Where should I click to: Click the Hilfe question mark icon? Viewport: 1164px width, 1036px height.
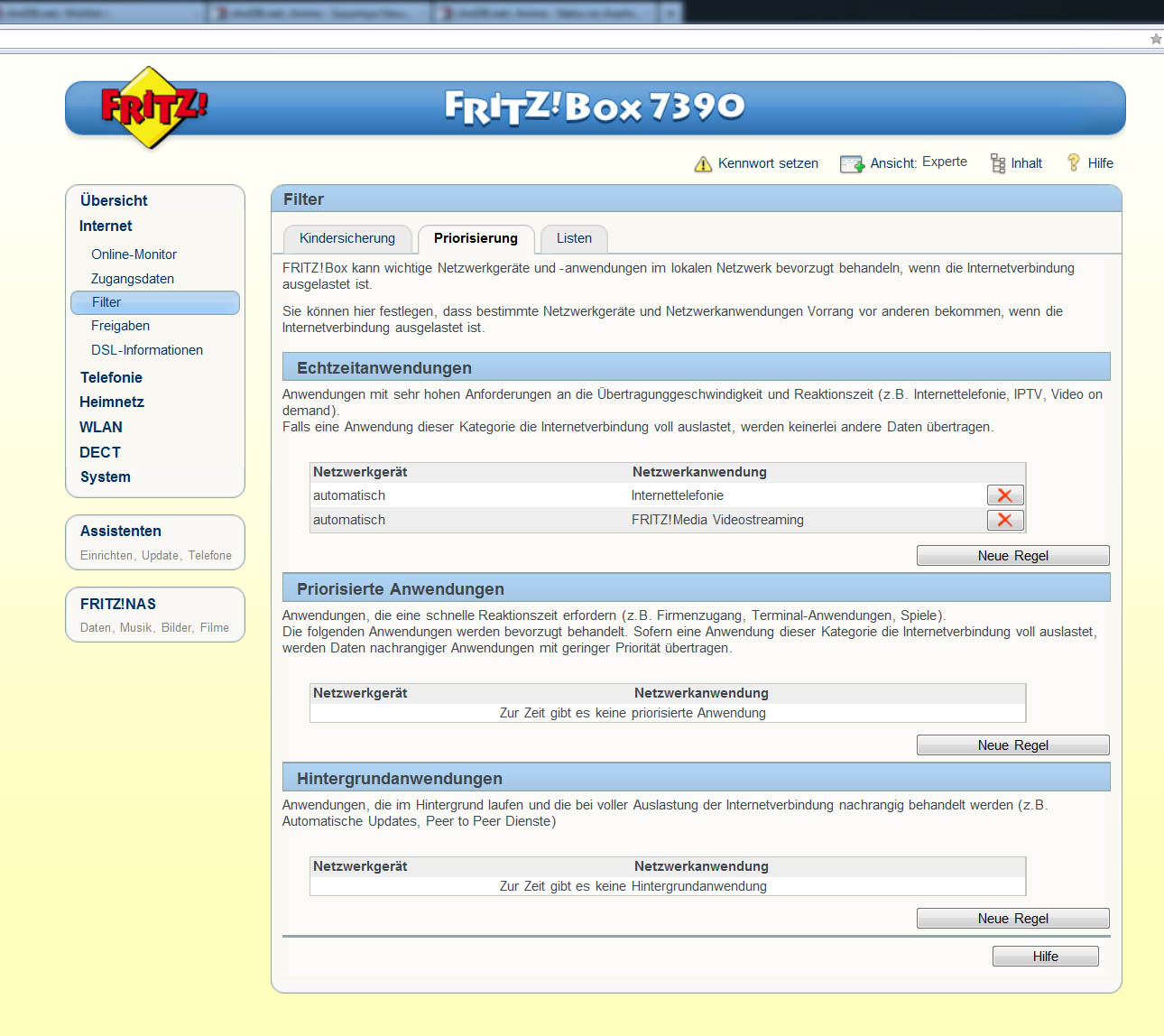[x=1073, y=162]
